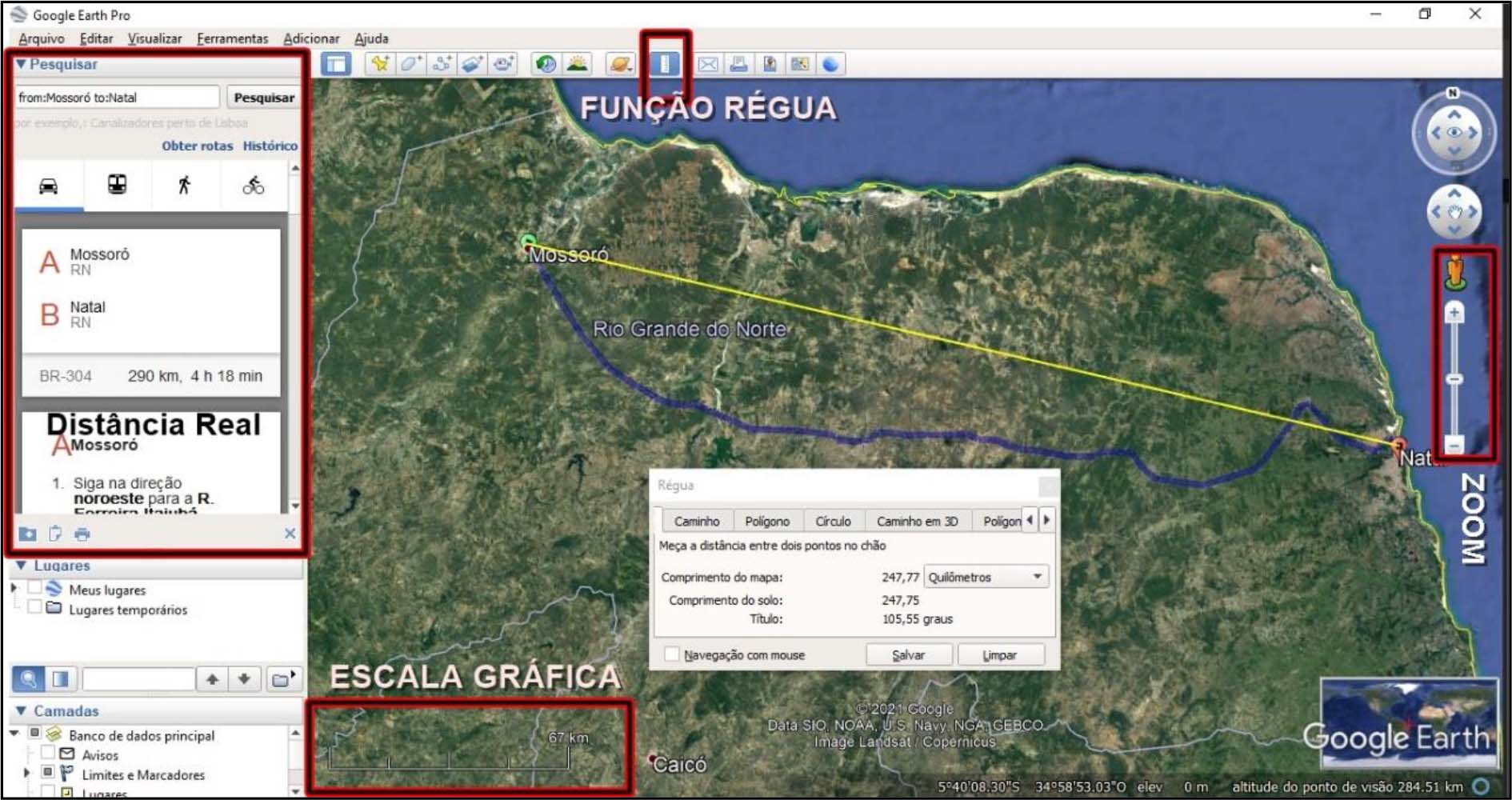Open the add folder dropdown in Lugares

click(283, 679)
